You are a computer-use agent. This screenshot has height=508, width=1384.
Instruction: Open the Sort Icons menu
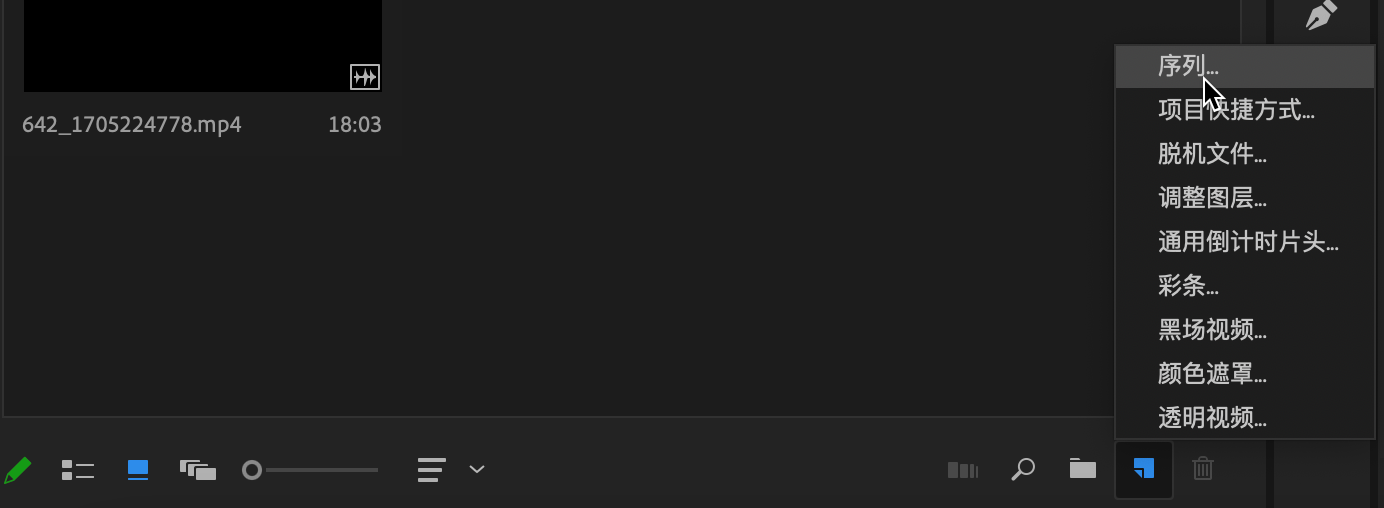pos(431,469)
